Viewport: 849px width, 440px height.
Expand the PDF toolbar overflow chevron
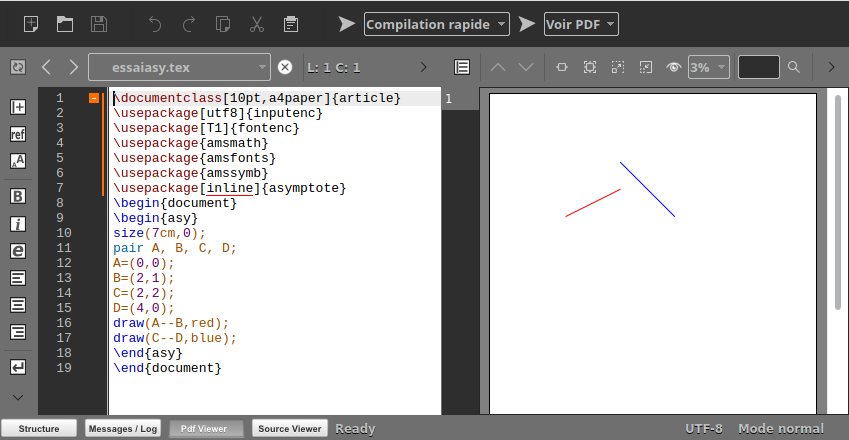click(x=831, y=67)
